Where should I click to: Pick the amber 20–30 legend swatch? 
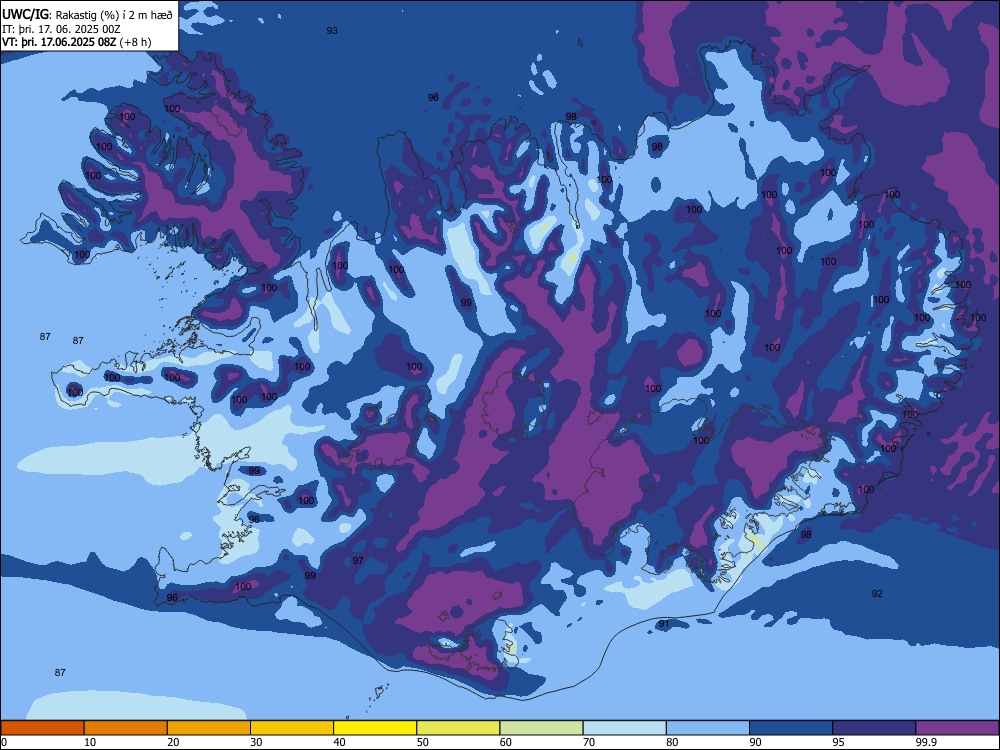point(209,728)
